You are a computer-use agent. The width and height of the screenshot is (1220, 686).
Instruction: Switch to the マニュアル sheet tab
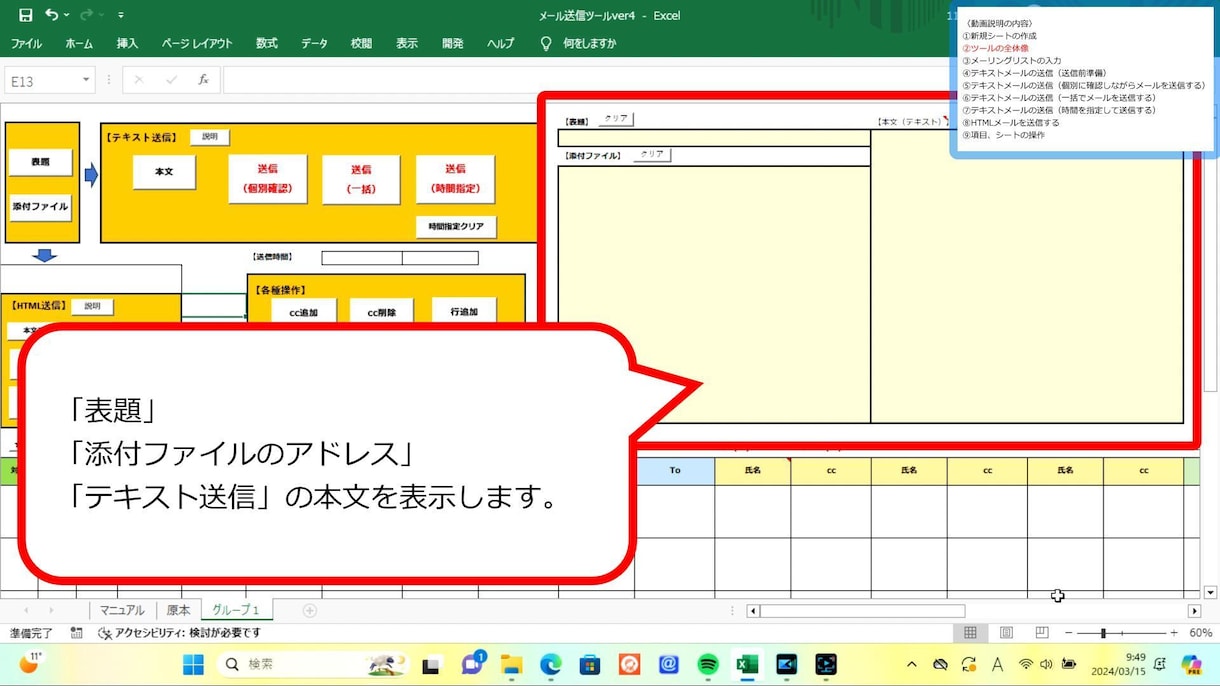[x=122, y=610]
